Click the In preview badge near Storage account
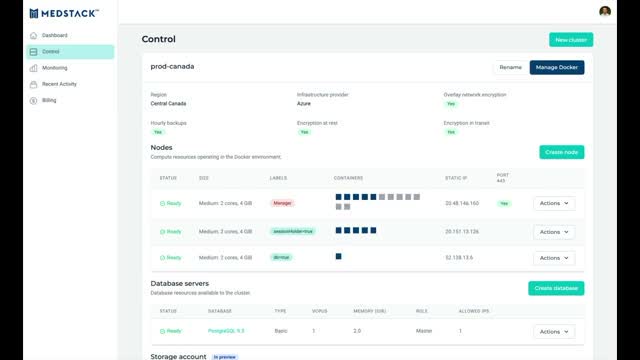 coord(224,357)
